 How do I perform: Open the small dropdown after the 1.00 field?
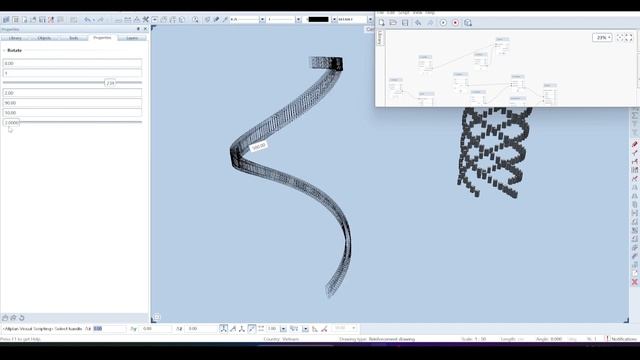(x=283, y=329)
